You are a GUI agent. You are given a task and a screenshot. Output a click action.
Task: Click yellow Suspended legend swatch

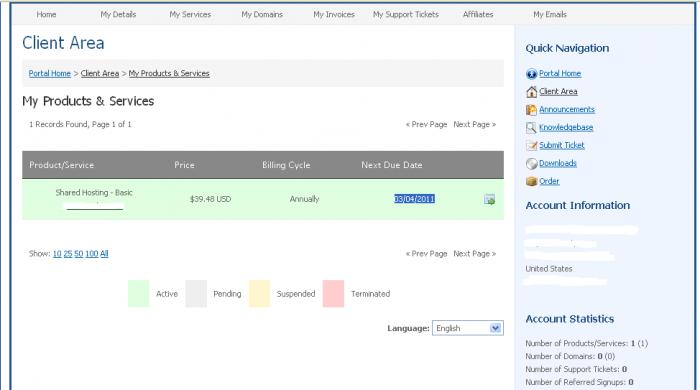point(259,294)
